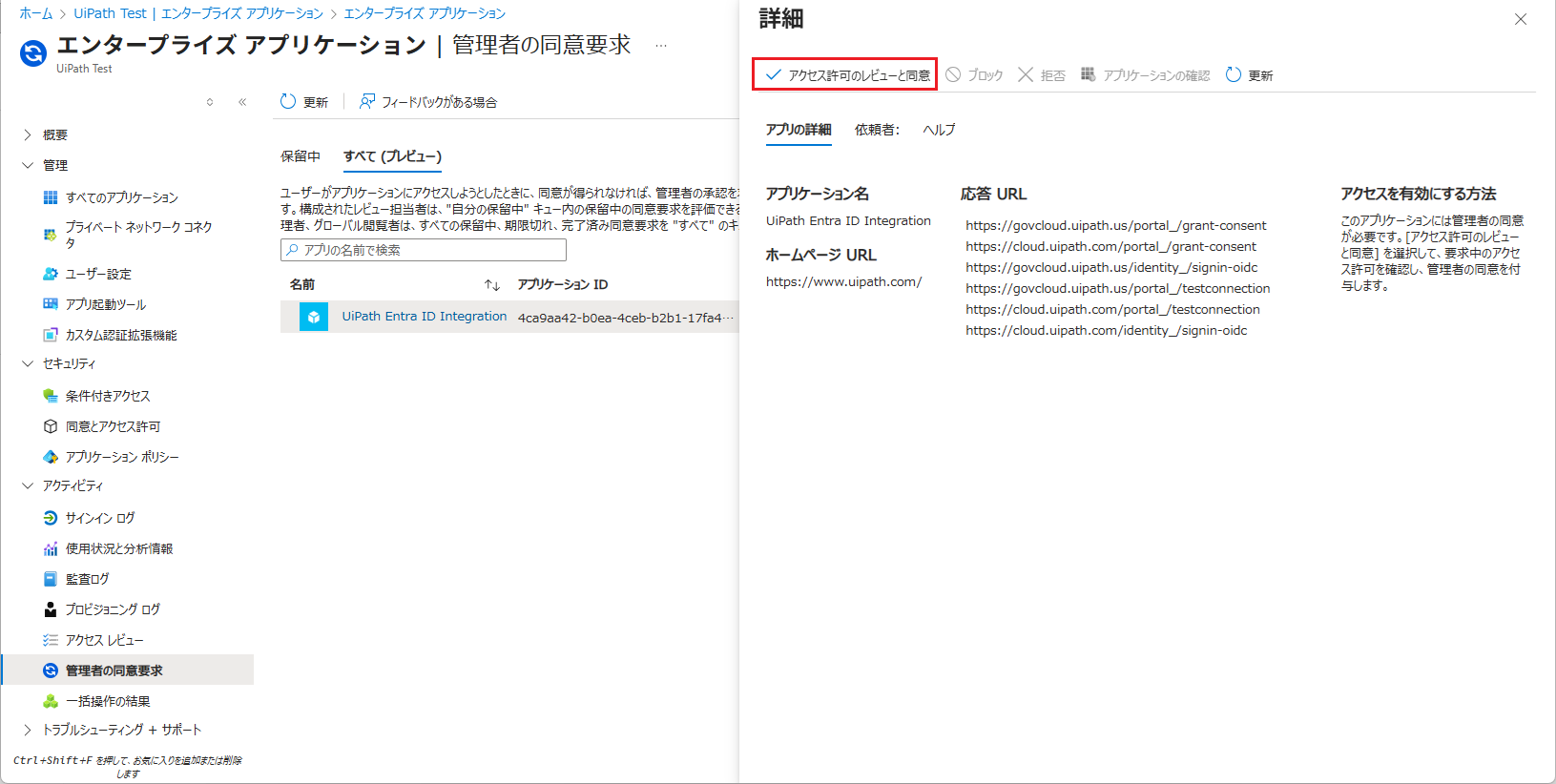Click the フィードバックがある場合 toolbar label
The image size is (1556, 784).
tap(439, 102)
